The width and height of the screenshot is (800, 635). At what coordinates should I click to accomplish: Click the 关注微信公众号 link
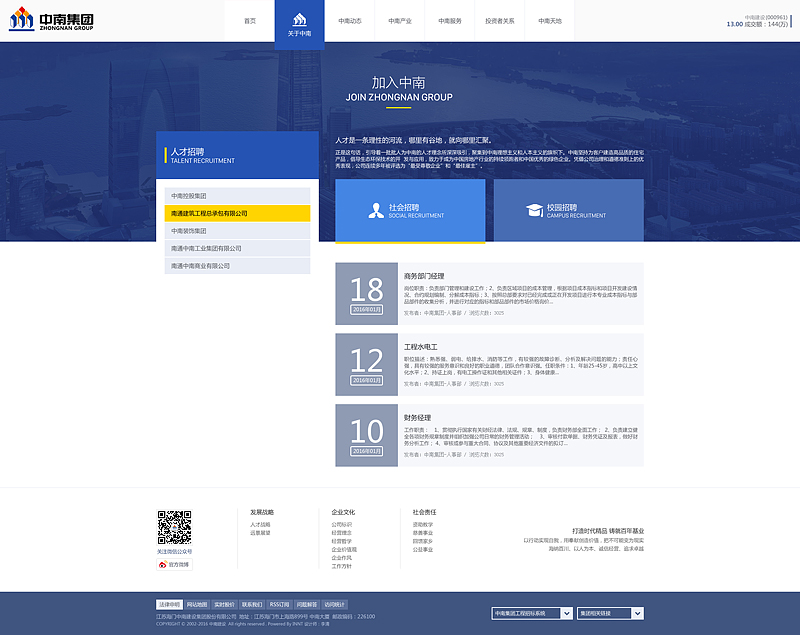pyautogui.click(x=174, y=551)
